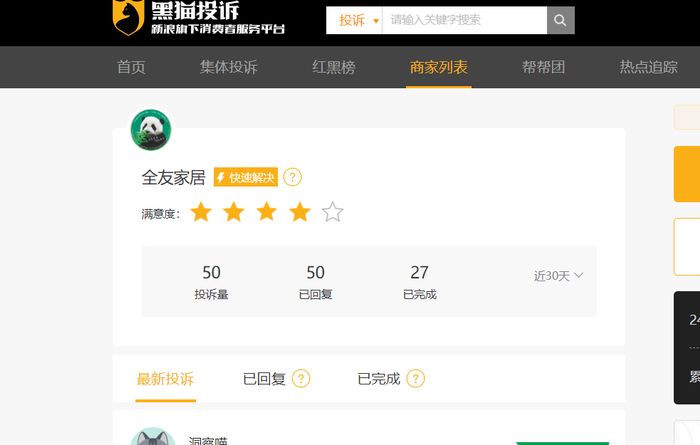Open 集体投诉 navigation item
The width and height of the screenshot is (700, 445).
pyautogui.click(x=229, y=67)
